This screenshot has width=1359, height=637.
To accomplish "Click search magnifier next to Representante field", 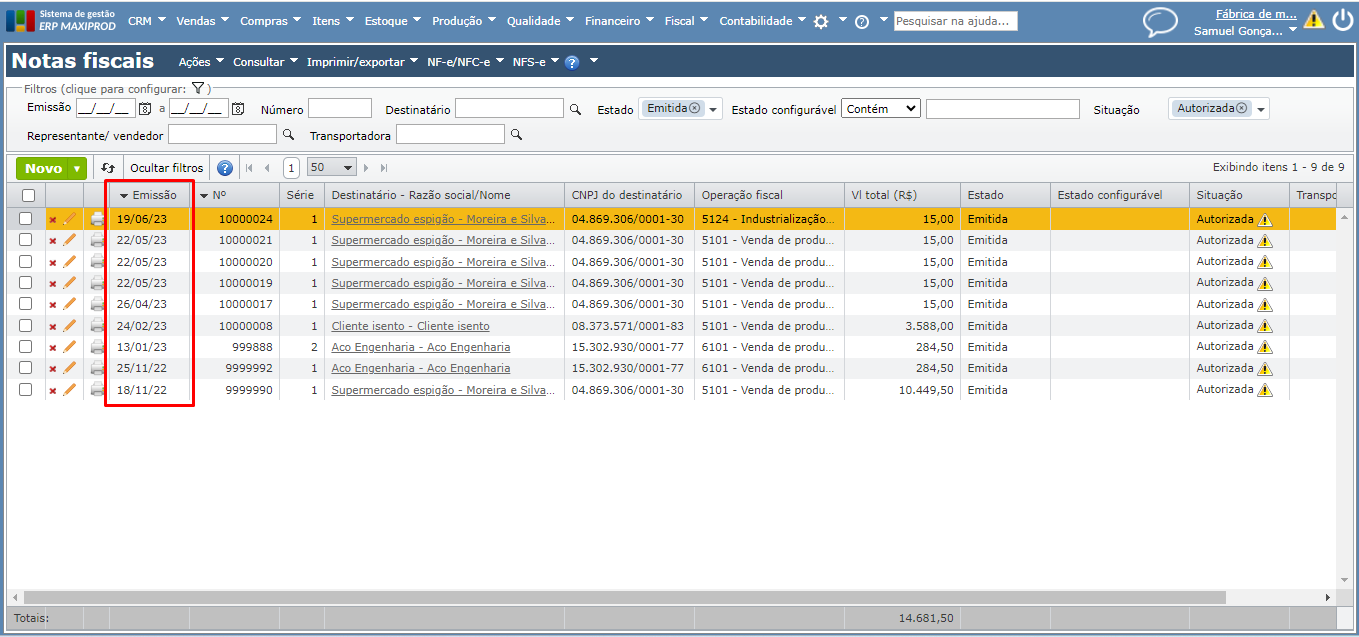I will pos(288,134).
